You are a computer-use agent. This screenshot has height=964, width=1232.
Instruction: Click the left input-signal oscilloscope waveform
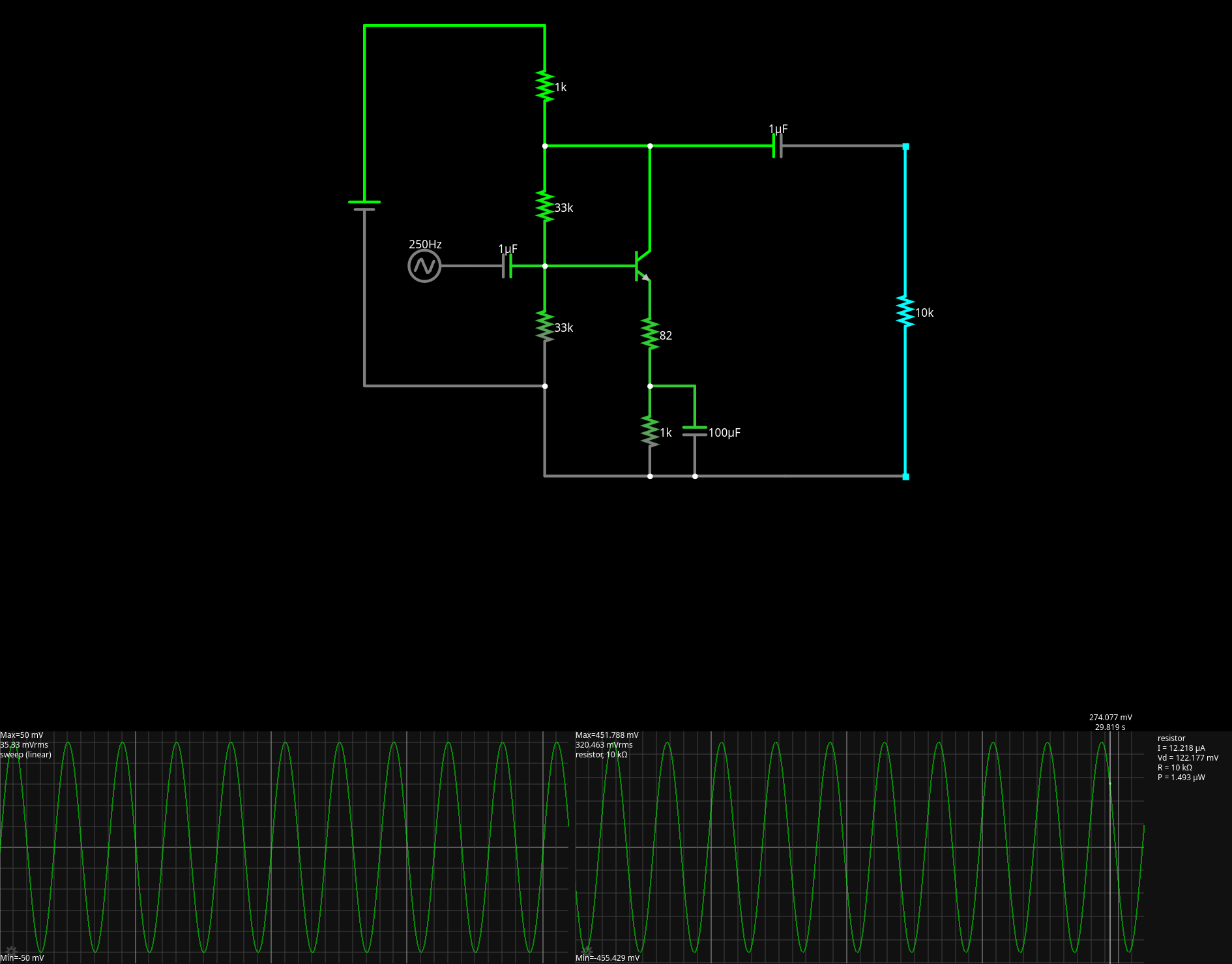point(284,847)
